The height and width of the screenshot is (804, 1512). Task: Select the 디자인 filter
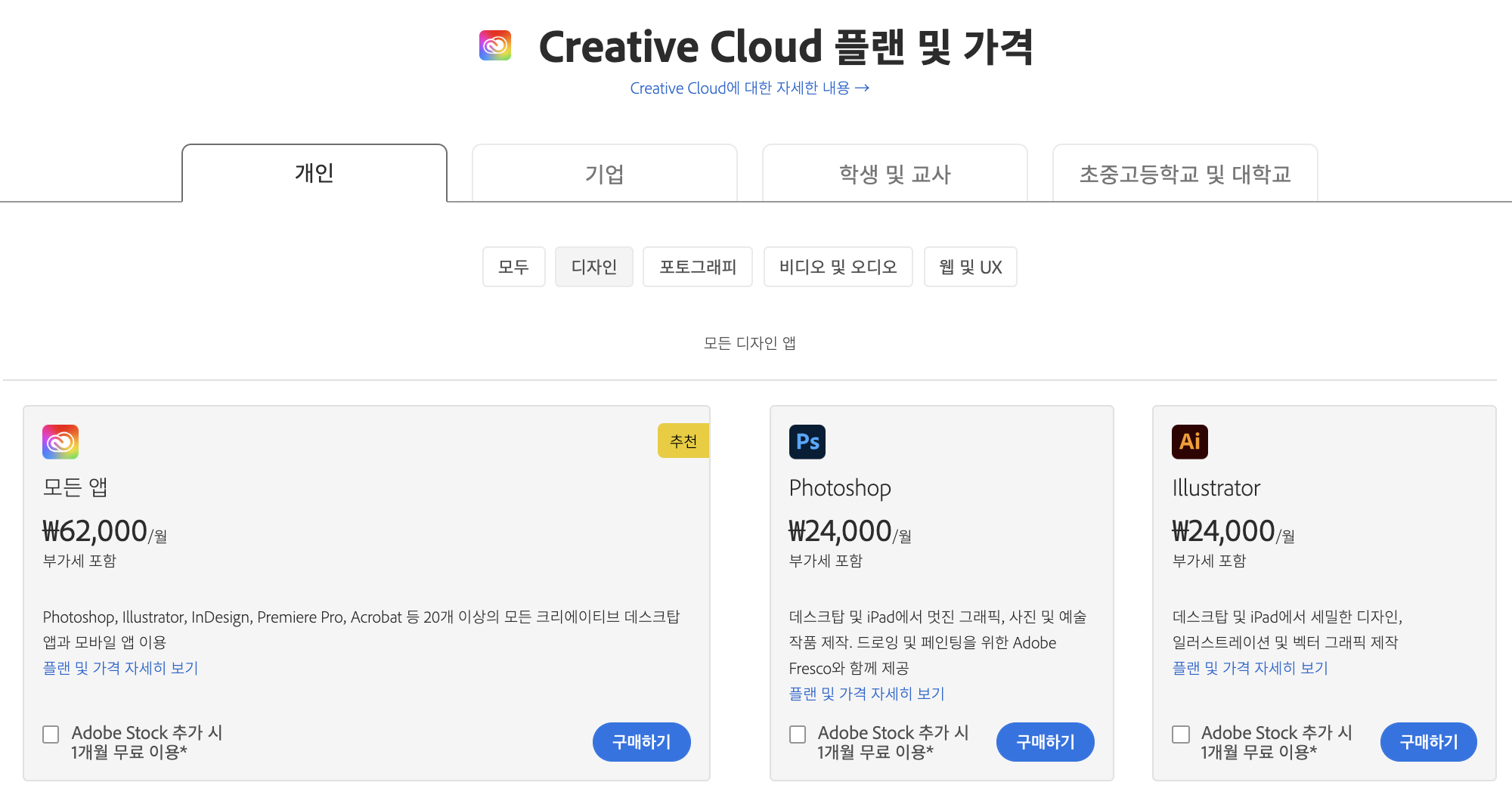tap(594, 267)
